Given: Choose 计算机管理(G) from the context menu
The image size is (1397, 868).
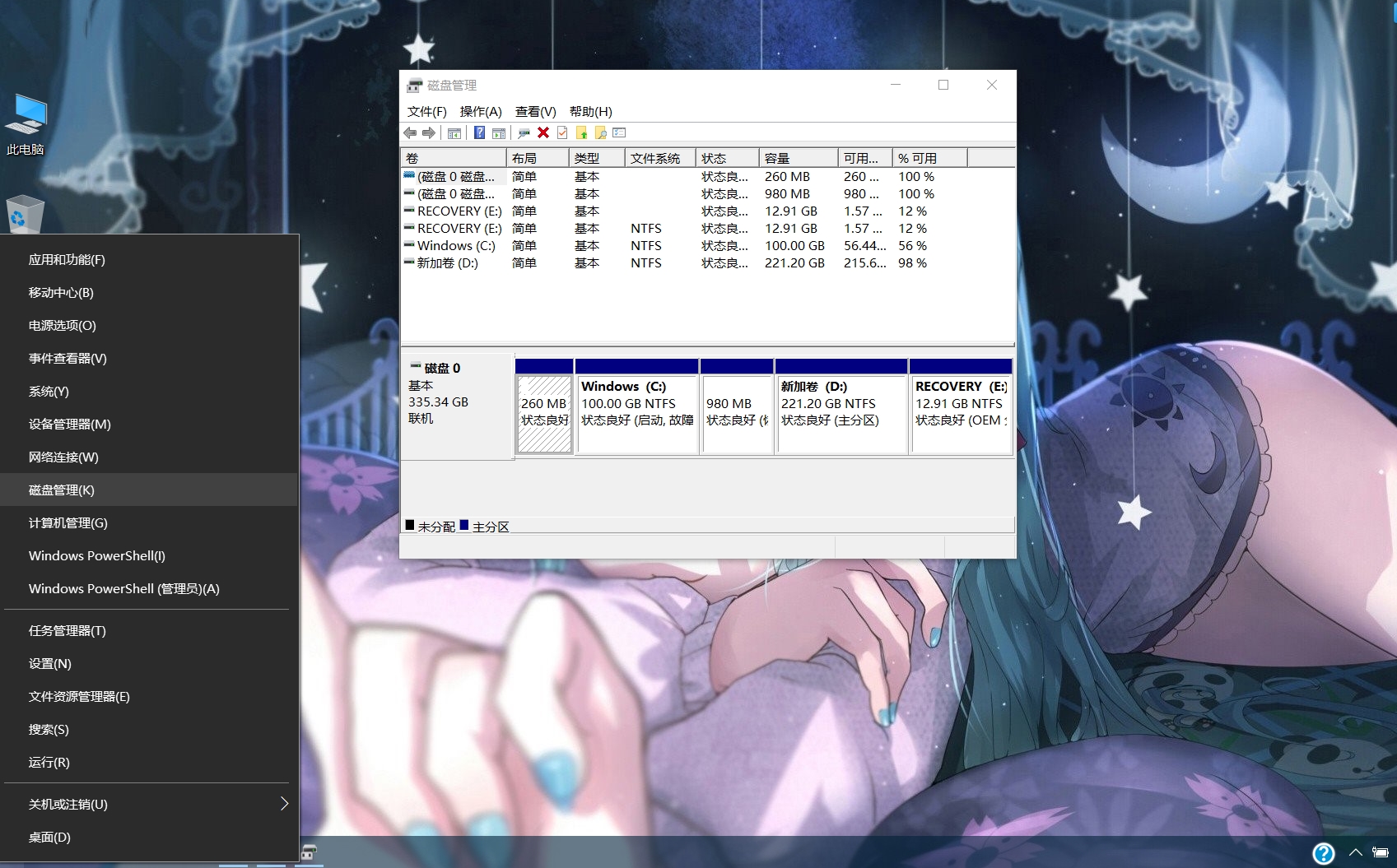Looking at the screenshot, I should (x=149, y=523).
